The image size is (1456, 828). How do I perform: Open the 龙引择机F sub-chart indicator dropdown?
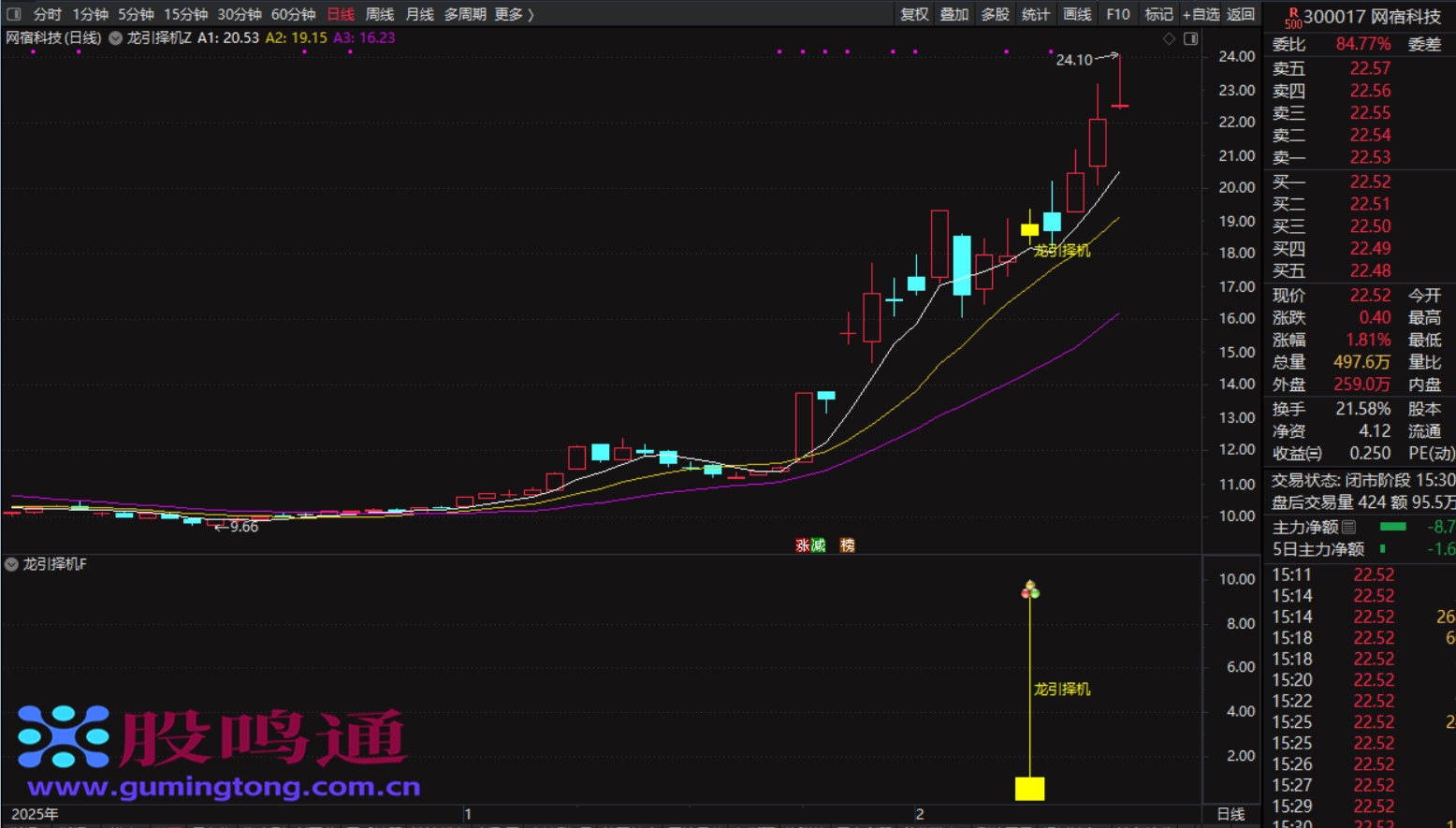pos(11,564)
